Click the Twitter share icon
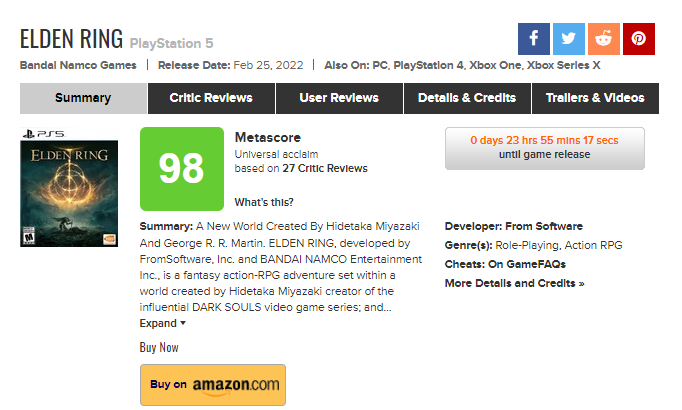 pyautogui.click(x=568, y=38)
